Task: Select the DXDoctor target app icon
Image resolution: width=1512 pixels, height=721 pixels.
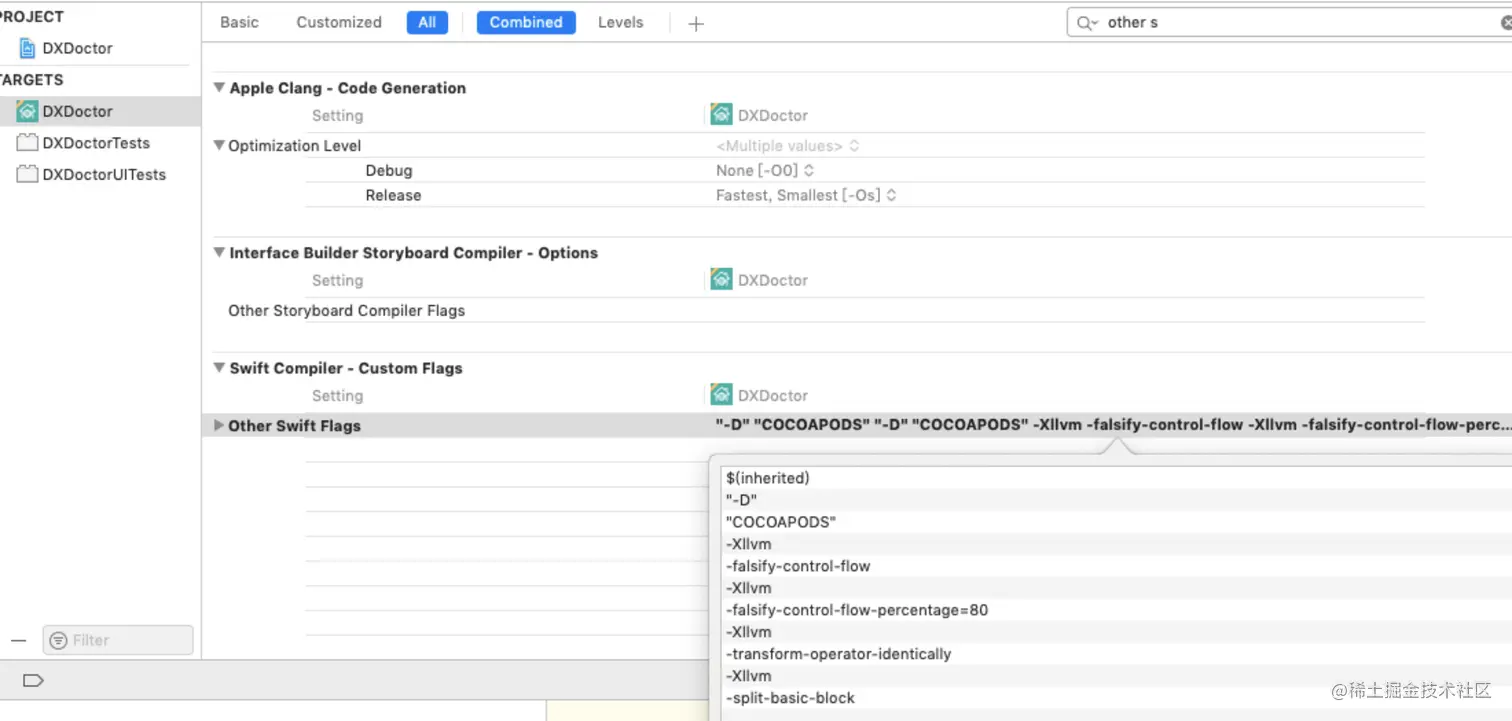Action: [27, 111]
